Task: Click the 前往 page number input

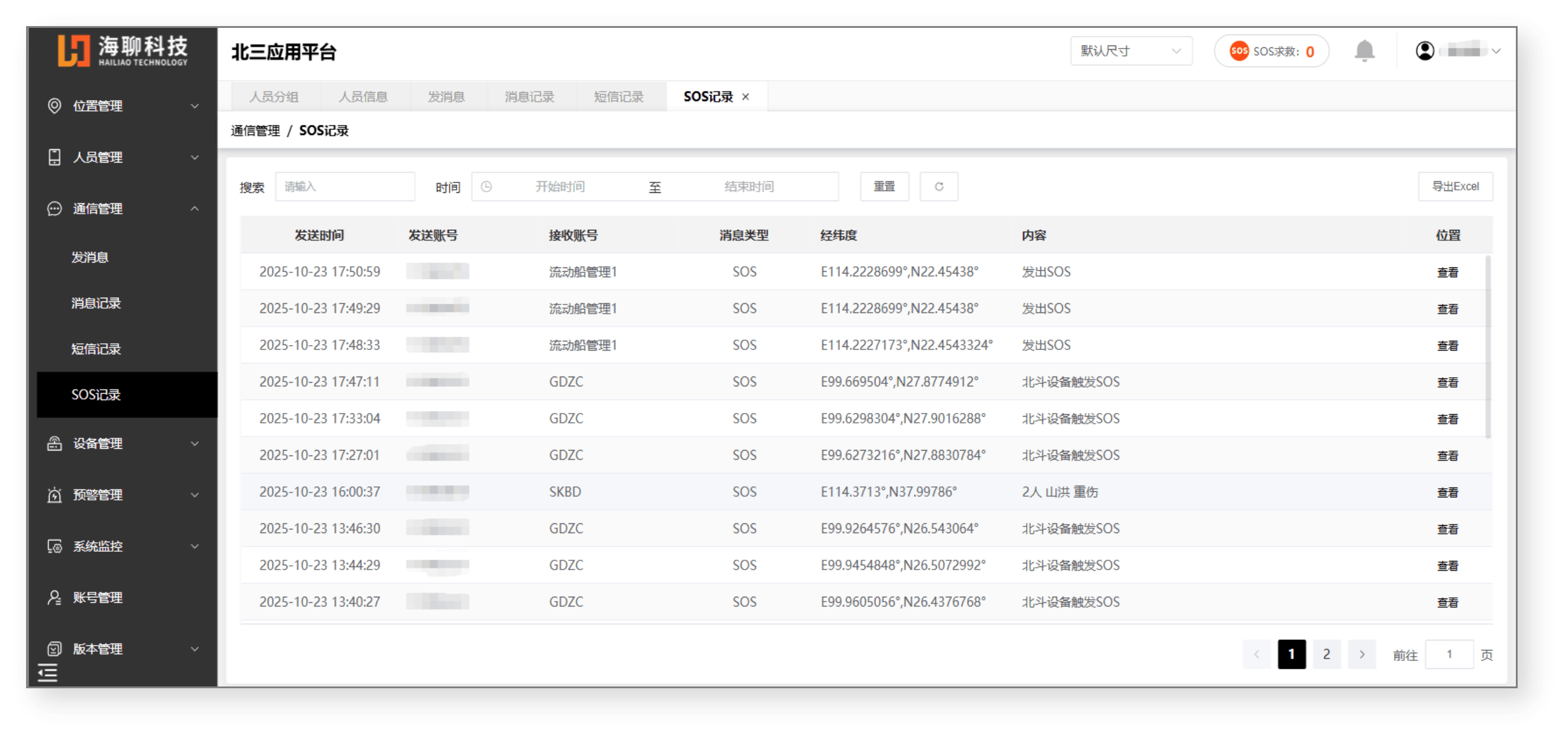Action: (1449, 654)
